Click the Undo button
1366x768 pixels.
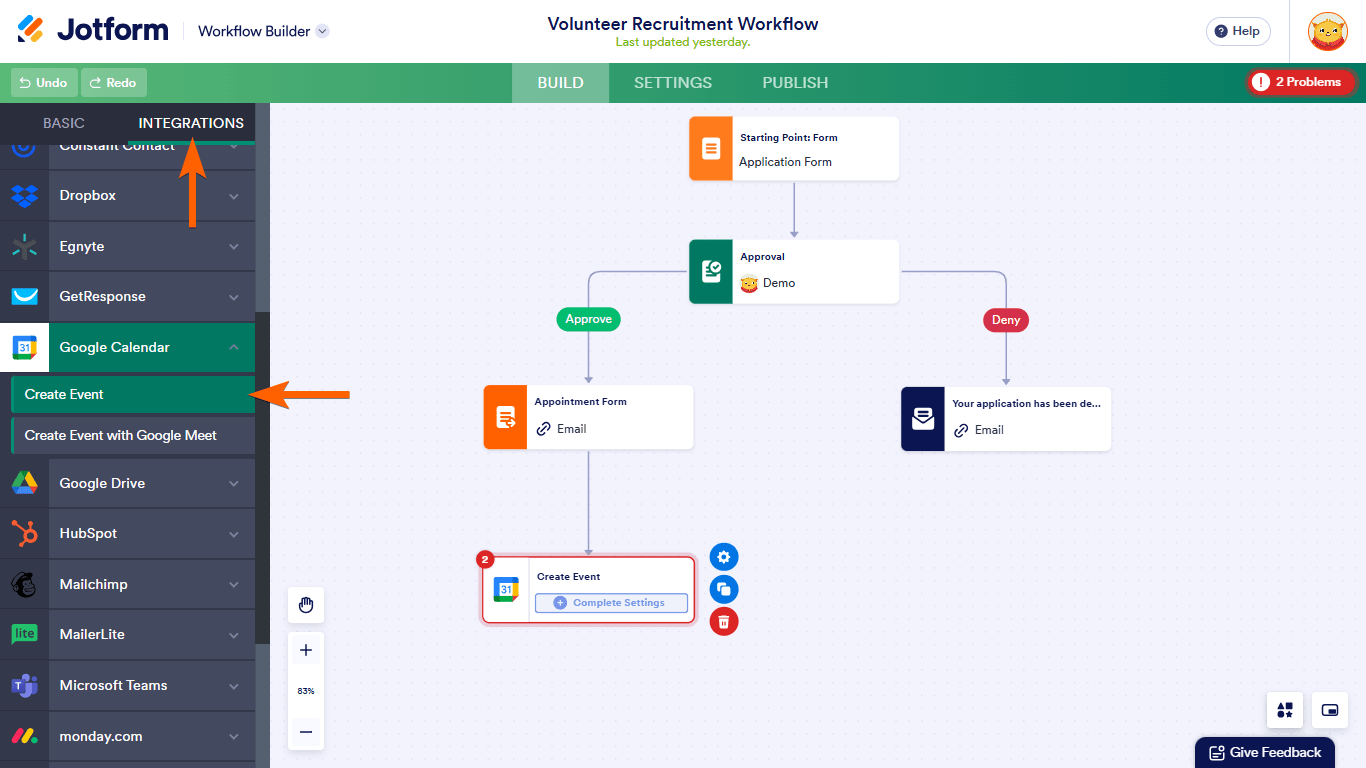[x=43, y=83]
